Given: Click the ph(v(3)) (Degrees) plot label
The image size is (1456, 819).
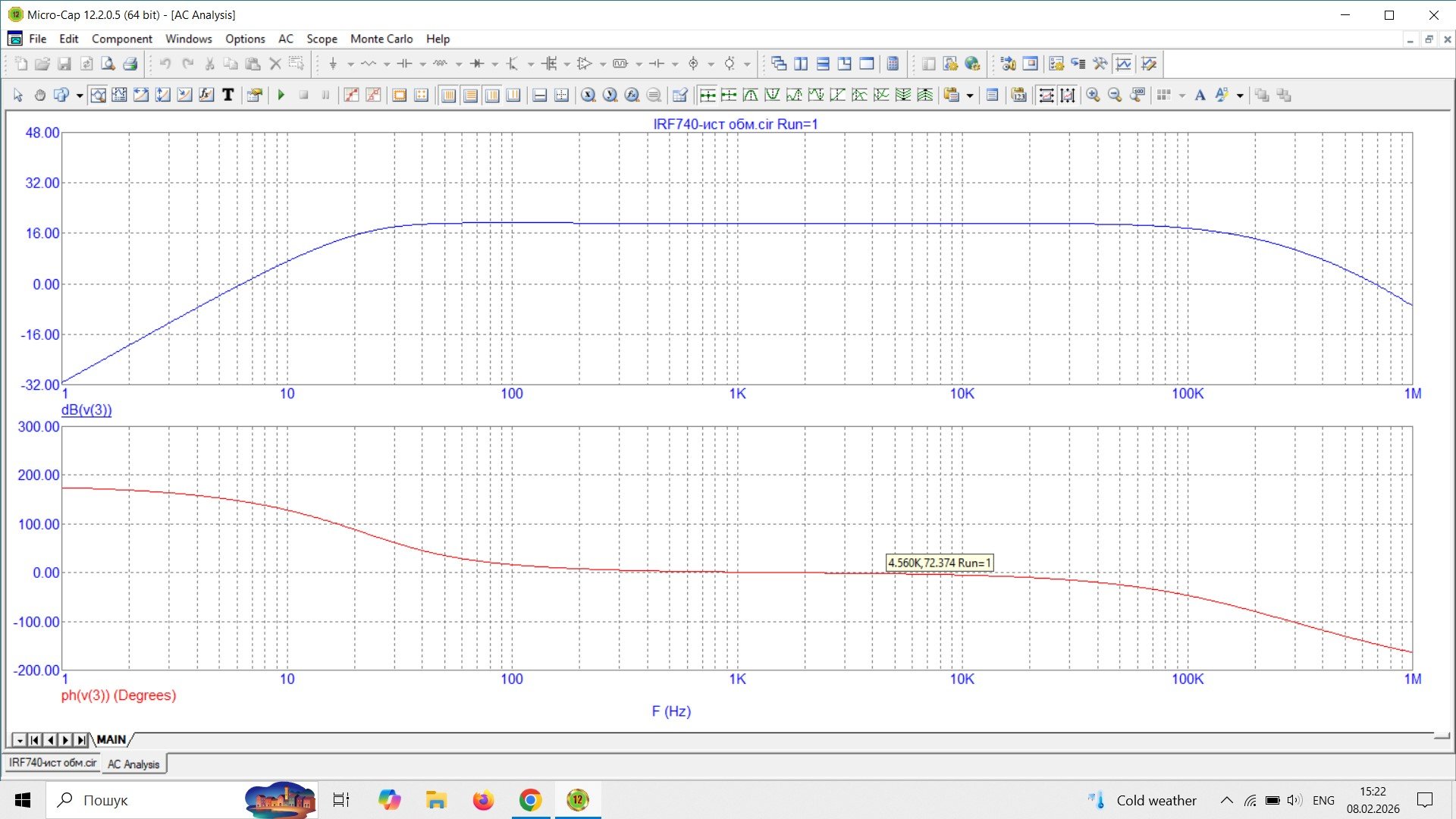Looking at the screenshot, I should pyautogui.click(x=118, y=695).
